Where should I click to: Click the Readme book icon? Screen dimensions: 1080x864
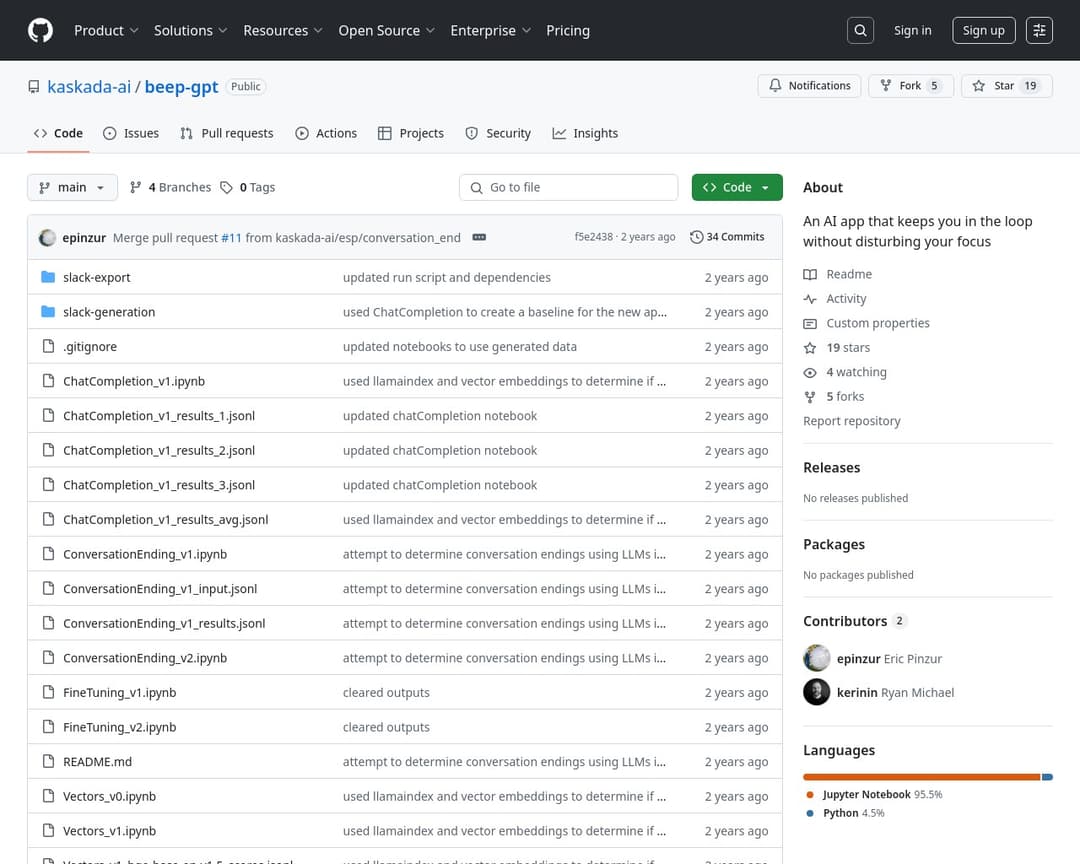point(810,274)
